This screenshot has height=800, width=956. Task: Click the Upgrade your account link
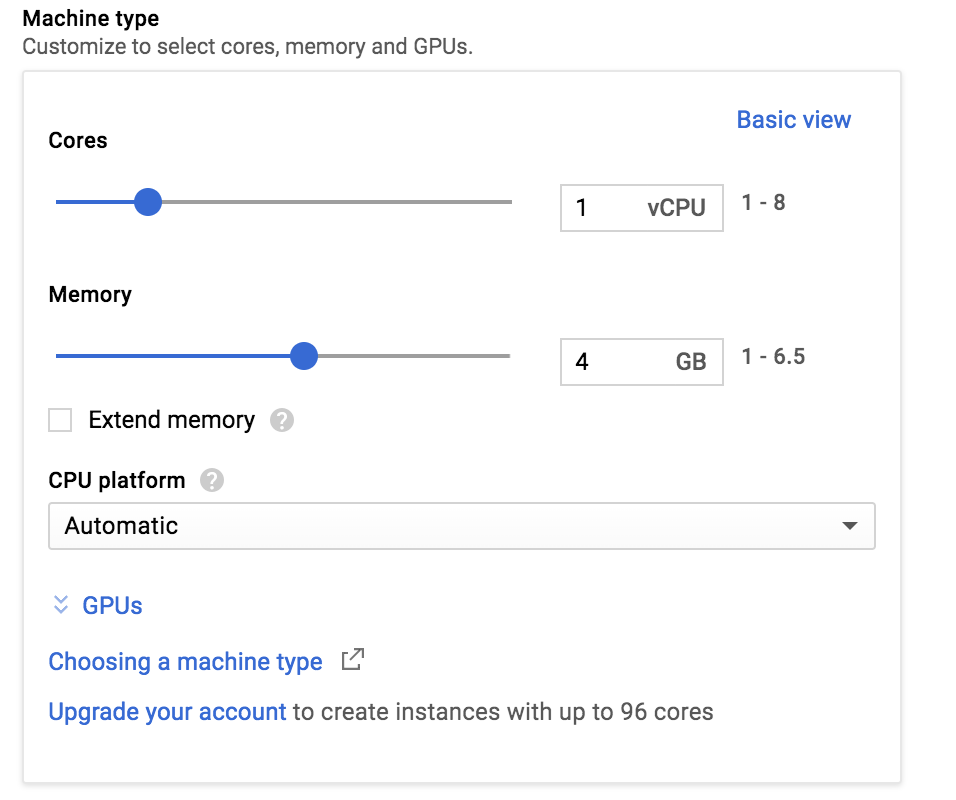[x=167, y=712]
